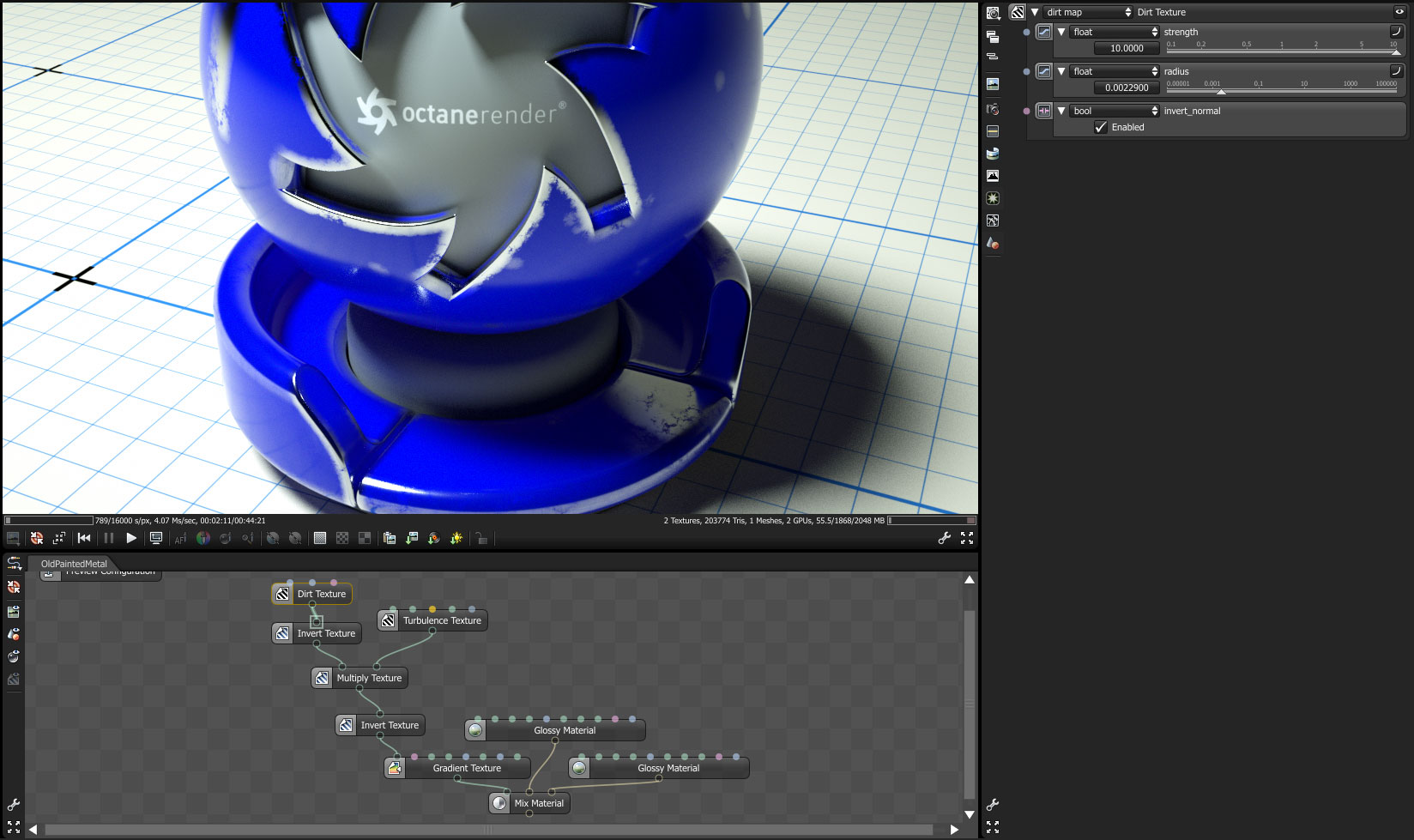The image size is (1414, 840).
Task: Click the graph horizontal scrollbar left arrow
Action: [x=33, y=830]
